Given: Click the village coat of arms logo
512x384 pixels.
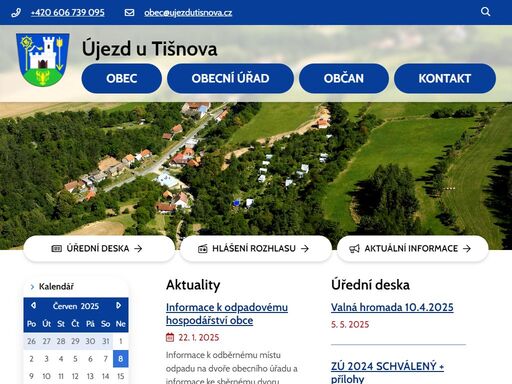Looking at the screenshot, I should pyautogui.click(x=43, y=60).
